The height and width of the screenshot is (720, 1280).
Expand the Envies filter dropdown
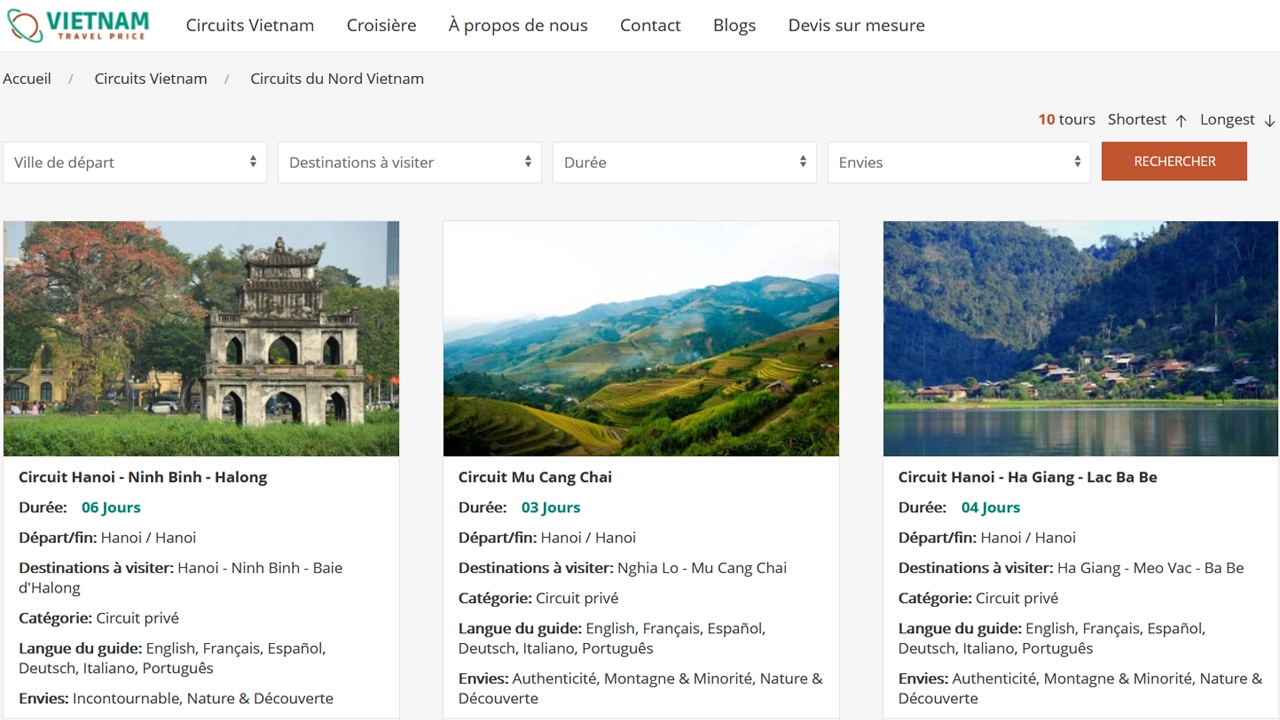(x=959, y=162)
